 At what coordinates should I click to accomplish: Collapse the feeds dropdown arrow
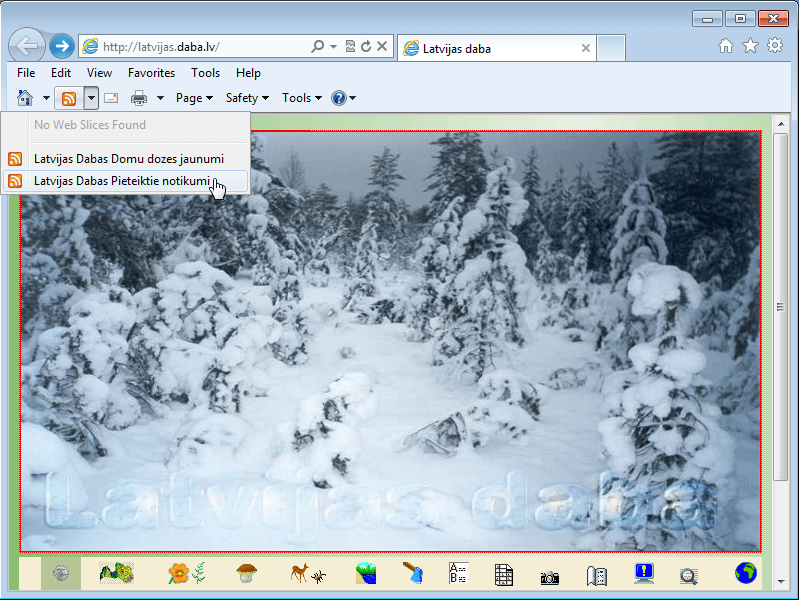(x=91, y=97)
